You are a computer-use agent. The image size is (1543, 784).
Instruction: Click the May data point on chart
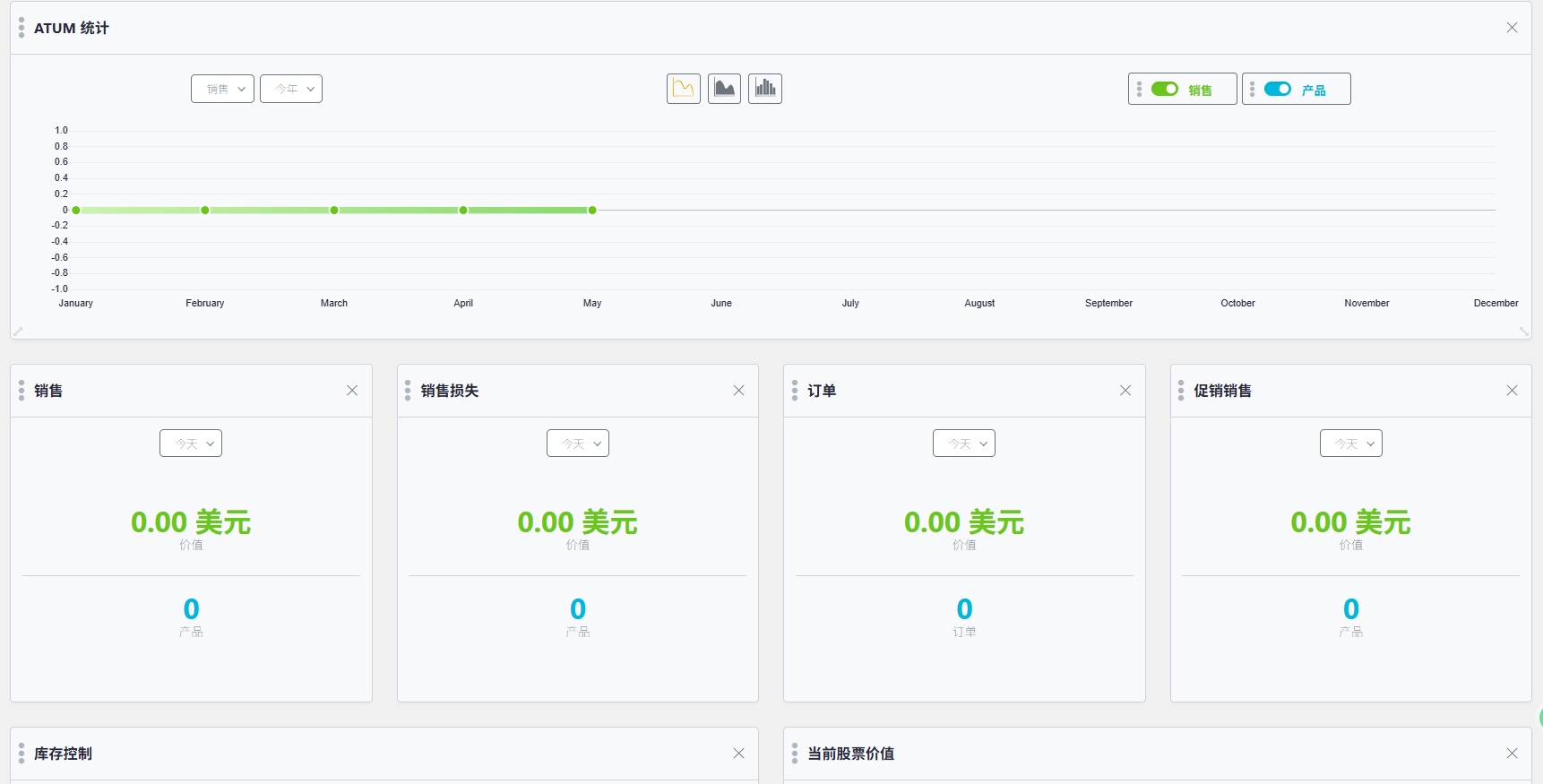592,211
